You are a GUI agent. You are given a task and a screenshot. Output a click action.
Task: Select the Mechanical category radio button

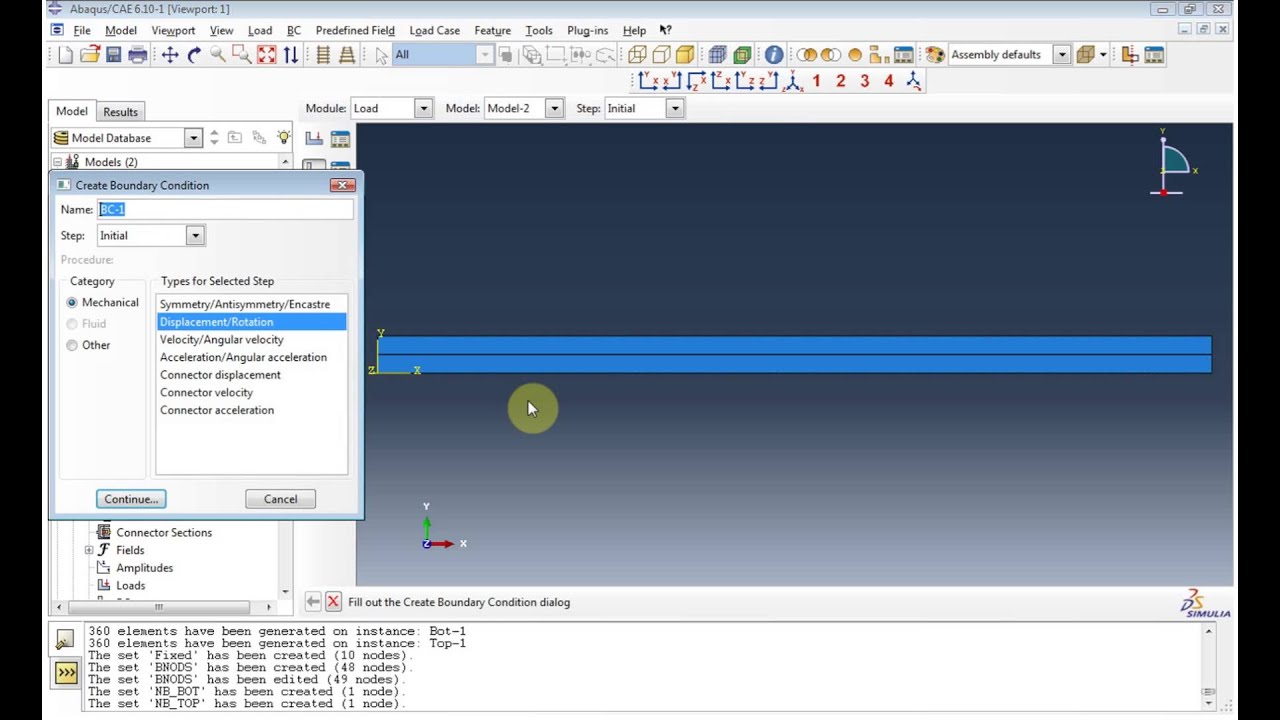(72, 303)
